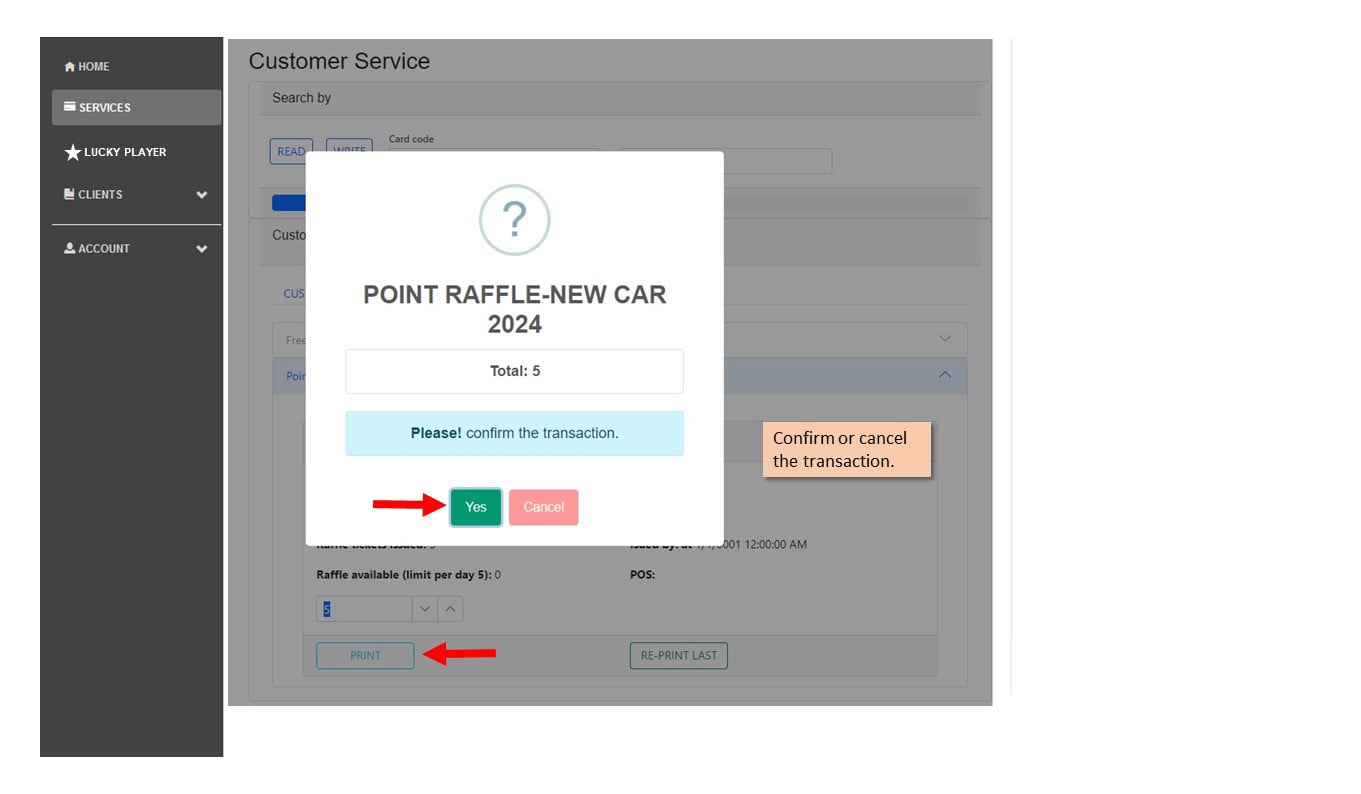
Task: Click the clients book icon
Action: 69,194
